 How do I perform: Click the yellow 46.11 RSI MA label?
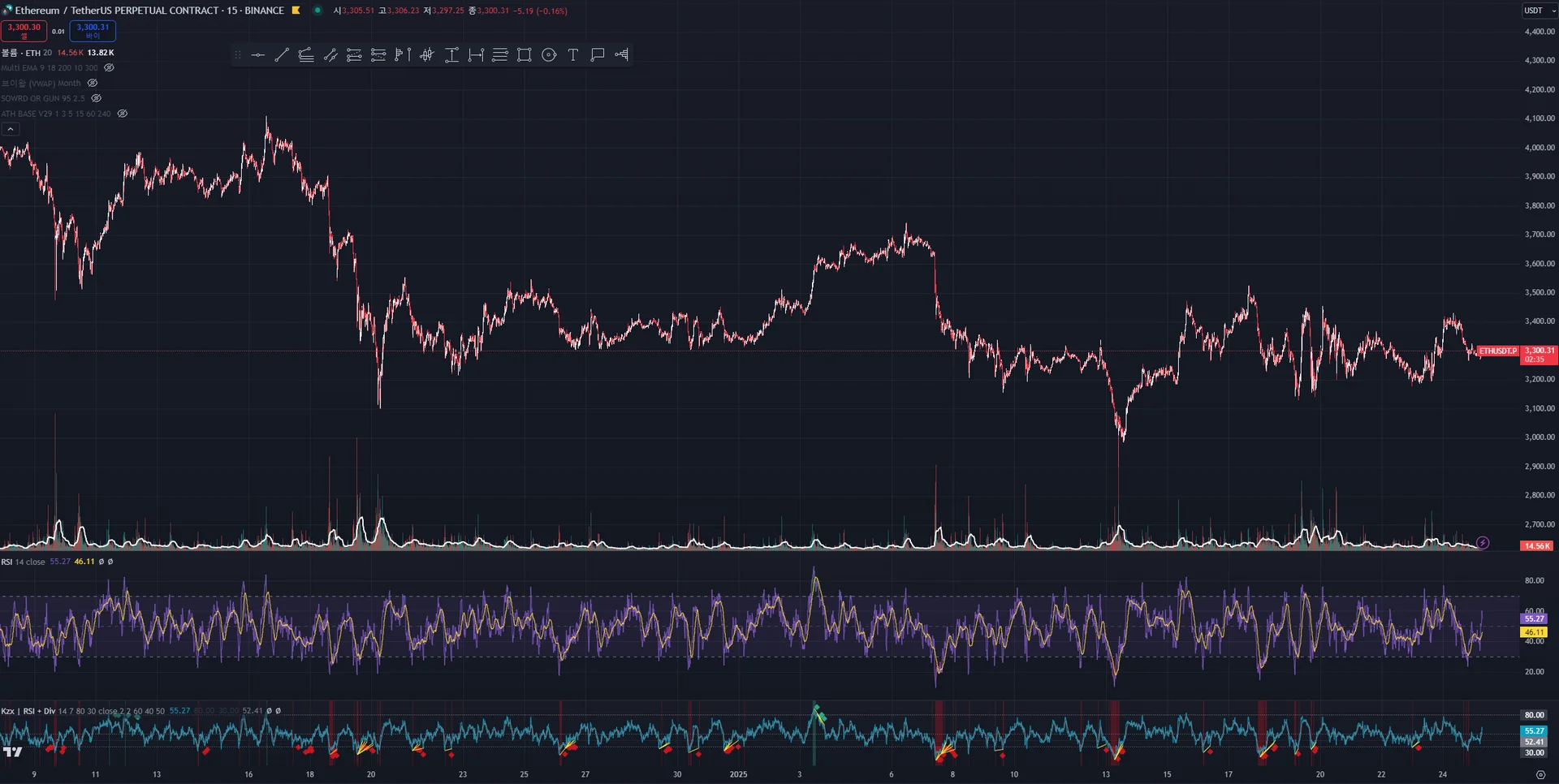coord(1534,632)
